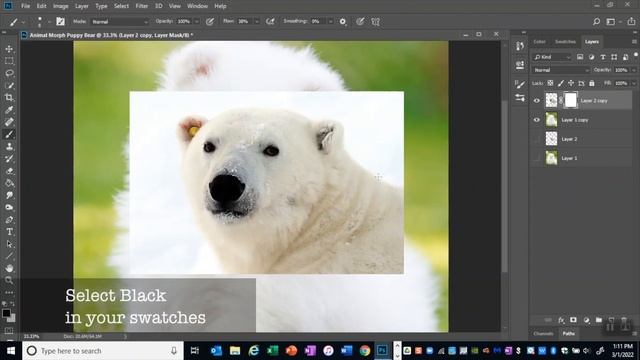Screen dimensions: 640x360
Task: Switch to the Paths tab
Action: pyautogui.click(x=569, y=333)
